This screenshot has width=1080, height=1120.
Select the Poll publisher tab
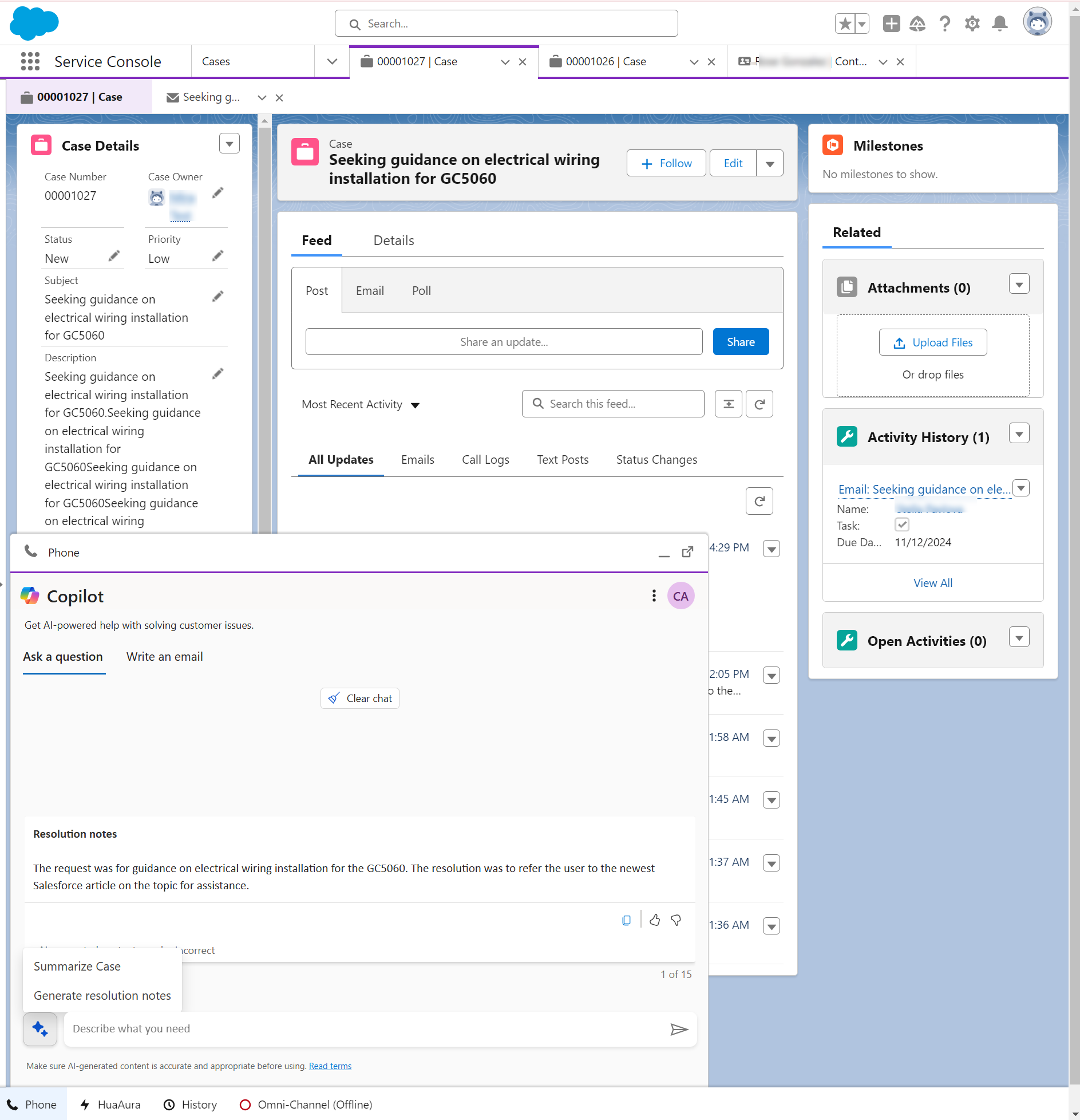point(421,290)
